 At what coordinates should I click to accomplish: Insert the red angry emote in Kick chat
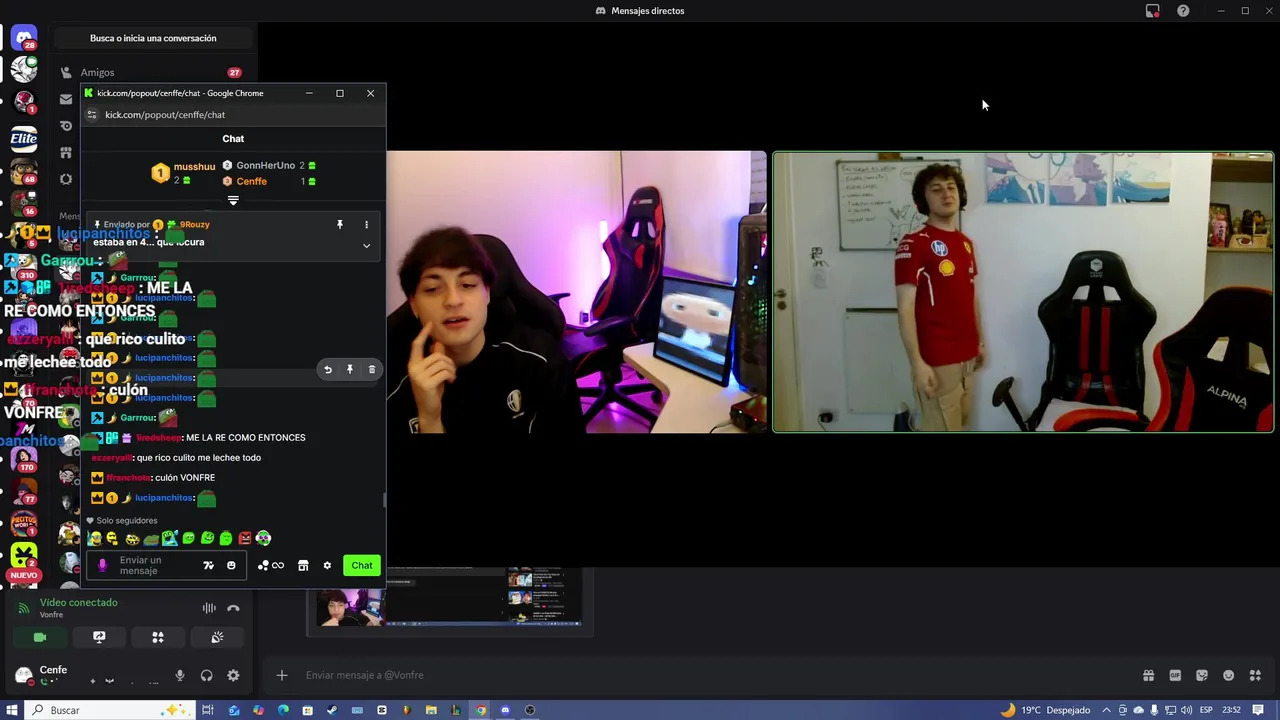pos(245,538)
